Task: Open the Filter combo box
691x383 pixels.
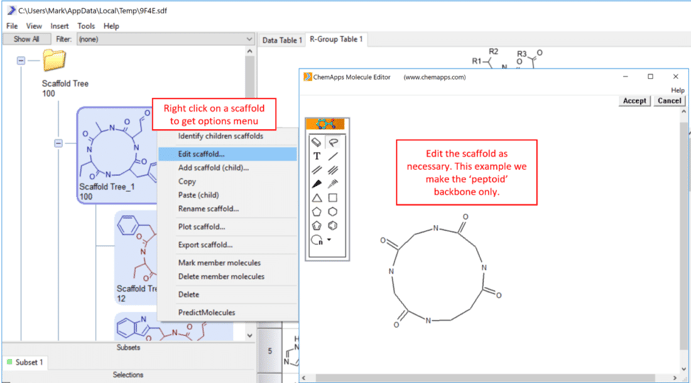Action: [x=165, y=39]
